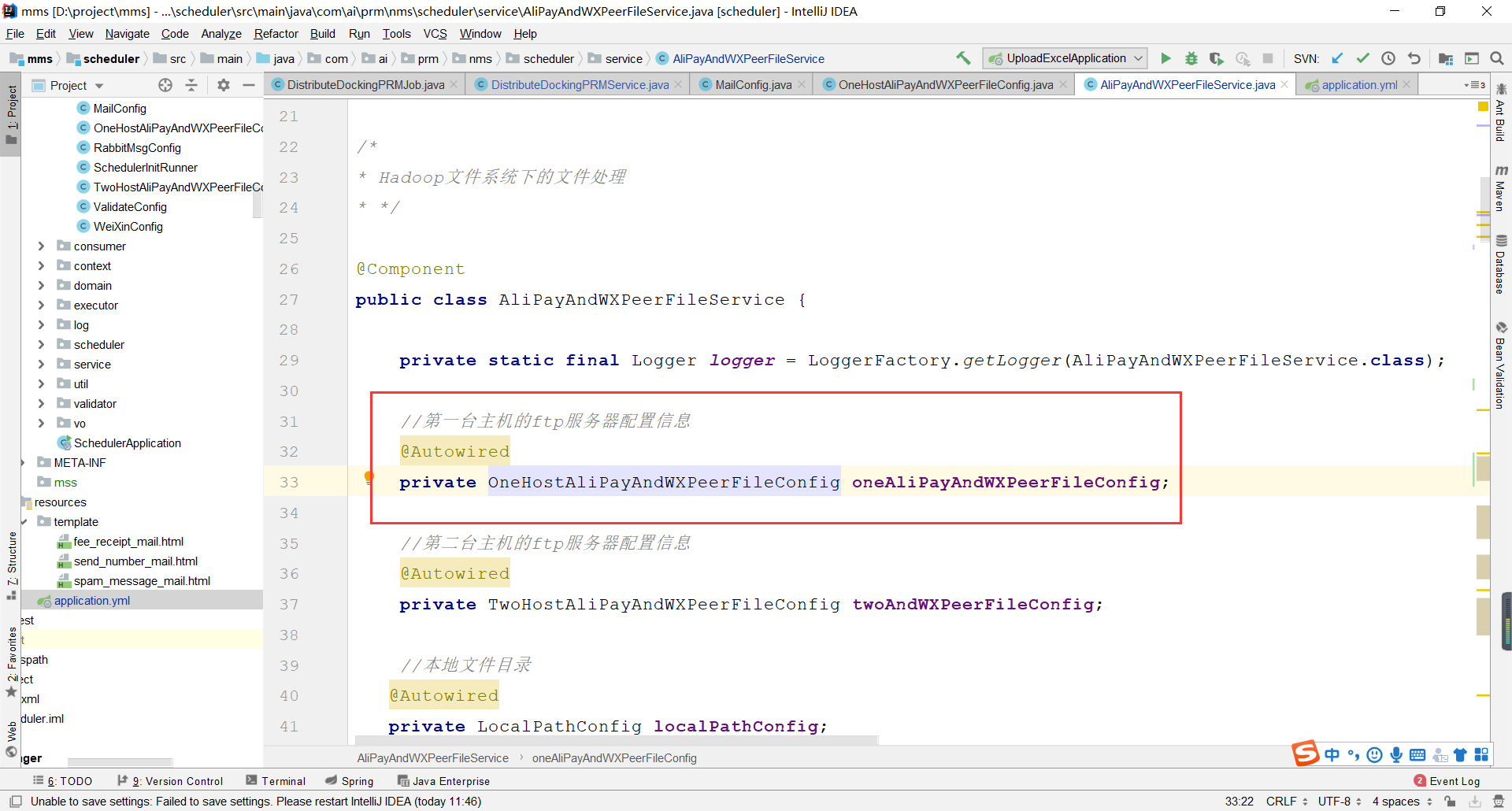Close the AliPayAndWXPeerFileService.java tab

click(x=1284, y=84)
